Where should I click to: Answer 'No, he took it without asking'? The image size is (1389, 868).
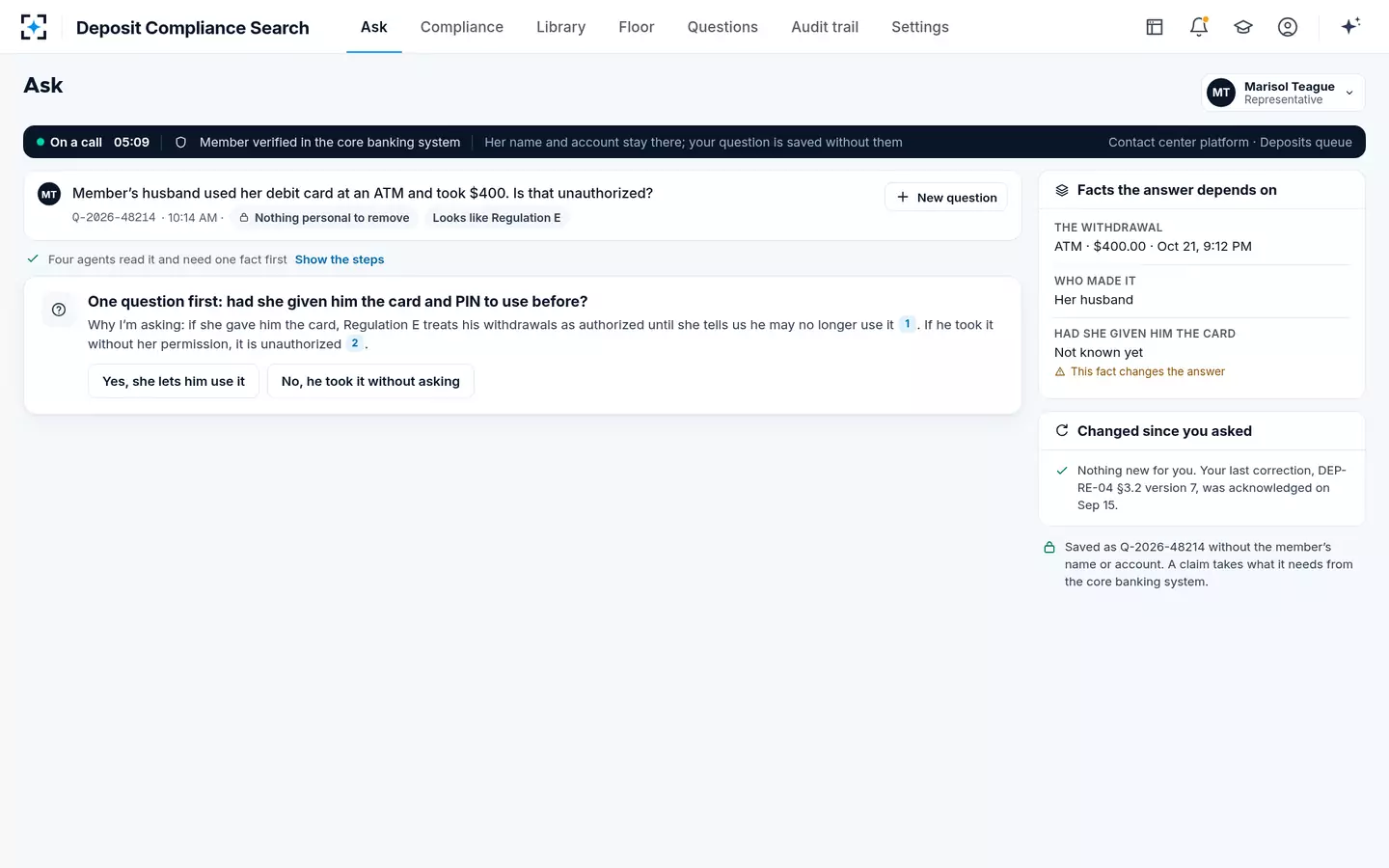(x=370, y=382)
